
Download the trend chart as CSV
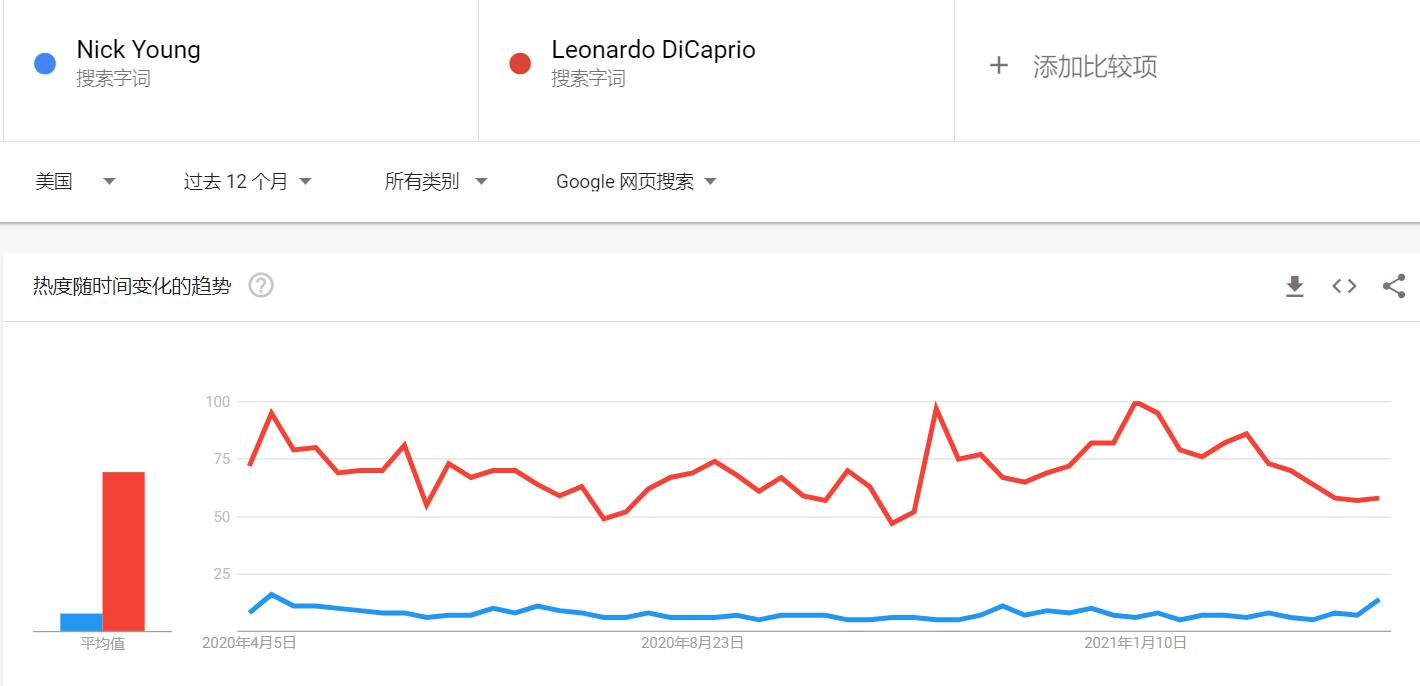pyautogui.click(x=1294, y=287)
